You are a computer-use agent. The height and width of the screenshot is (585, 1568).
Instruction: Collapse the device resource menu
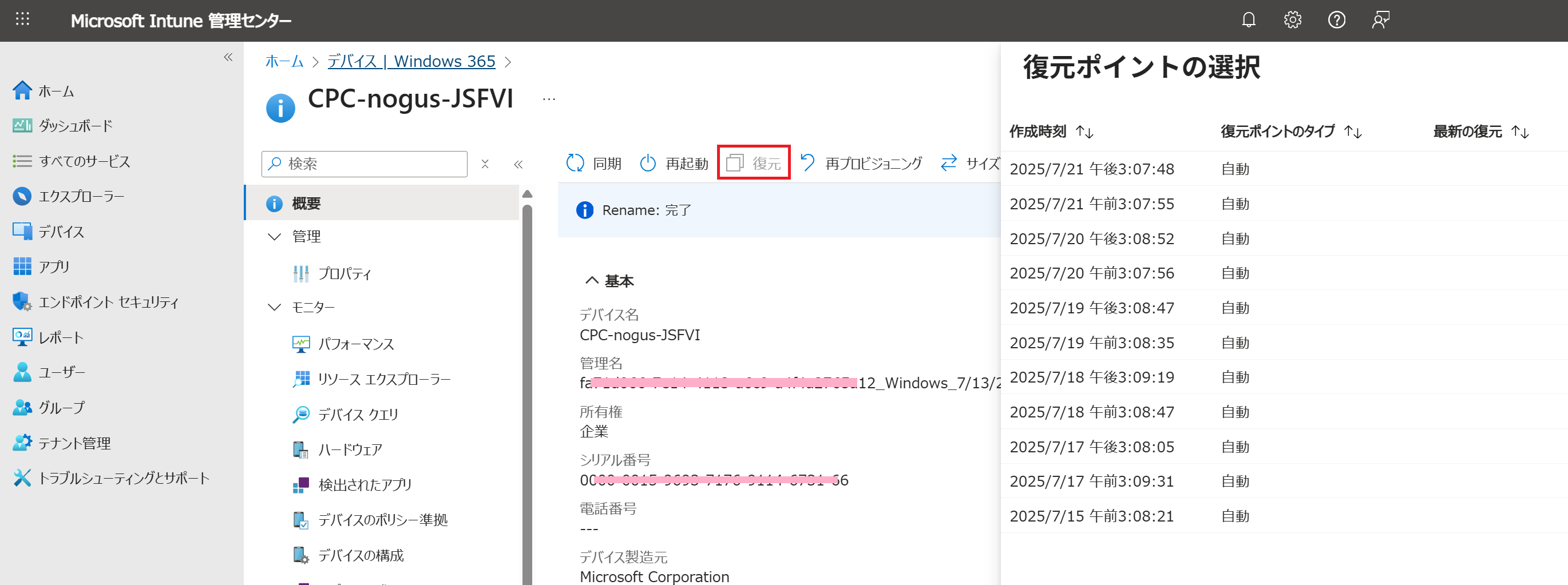pyautogui.click(x=518, y=164)
